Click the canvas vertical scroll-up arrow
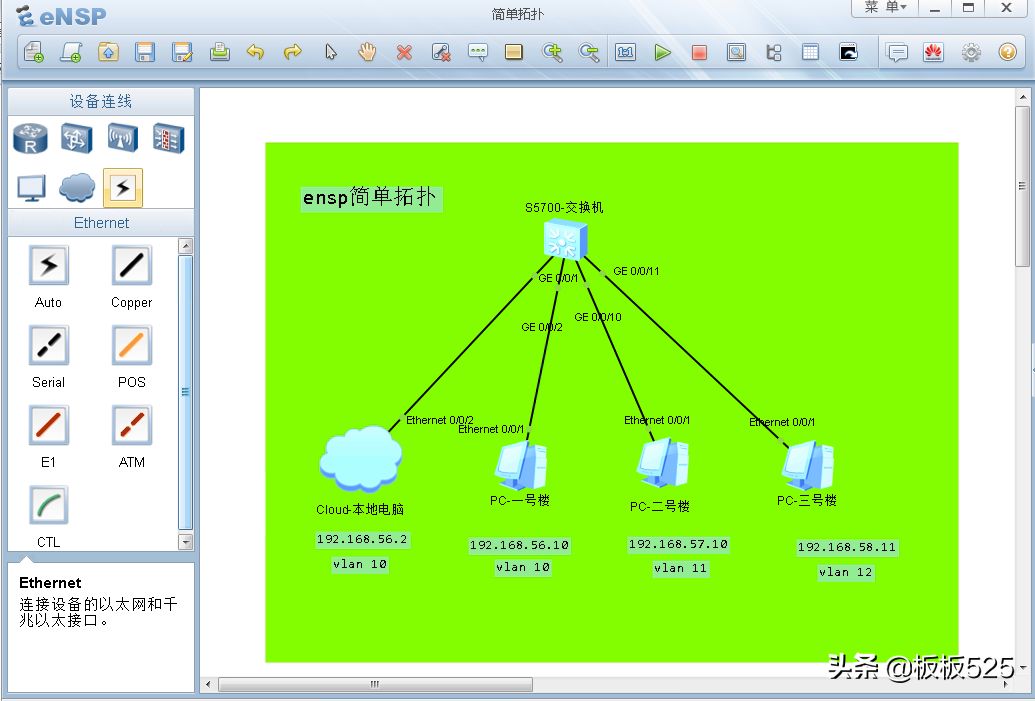The width and height of the screenshot is (1035, 701). 1022,98
